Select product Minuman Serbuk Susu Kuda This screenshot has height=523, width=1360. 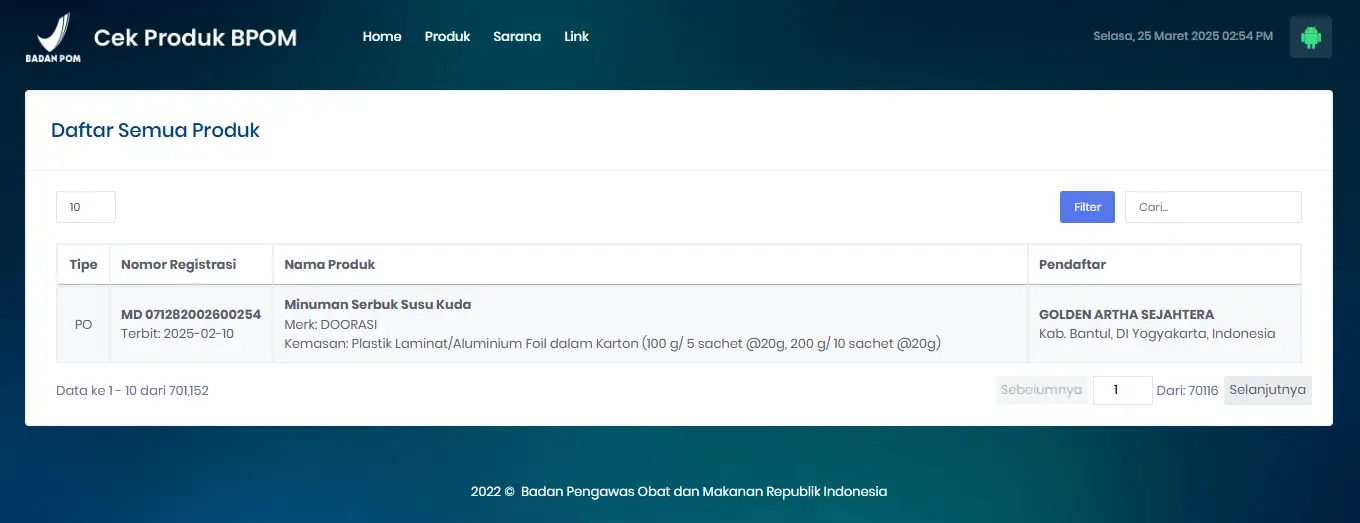click(x=377, y=304)
